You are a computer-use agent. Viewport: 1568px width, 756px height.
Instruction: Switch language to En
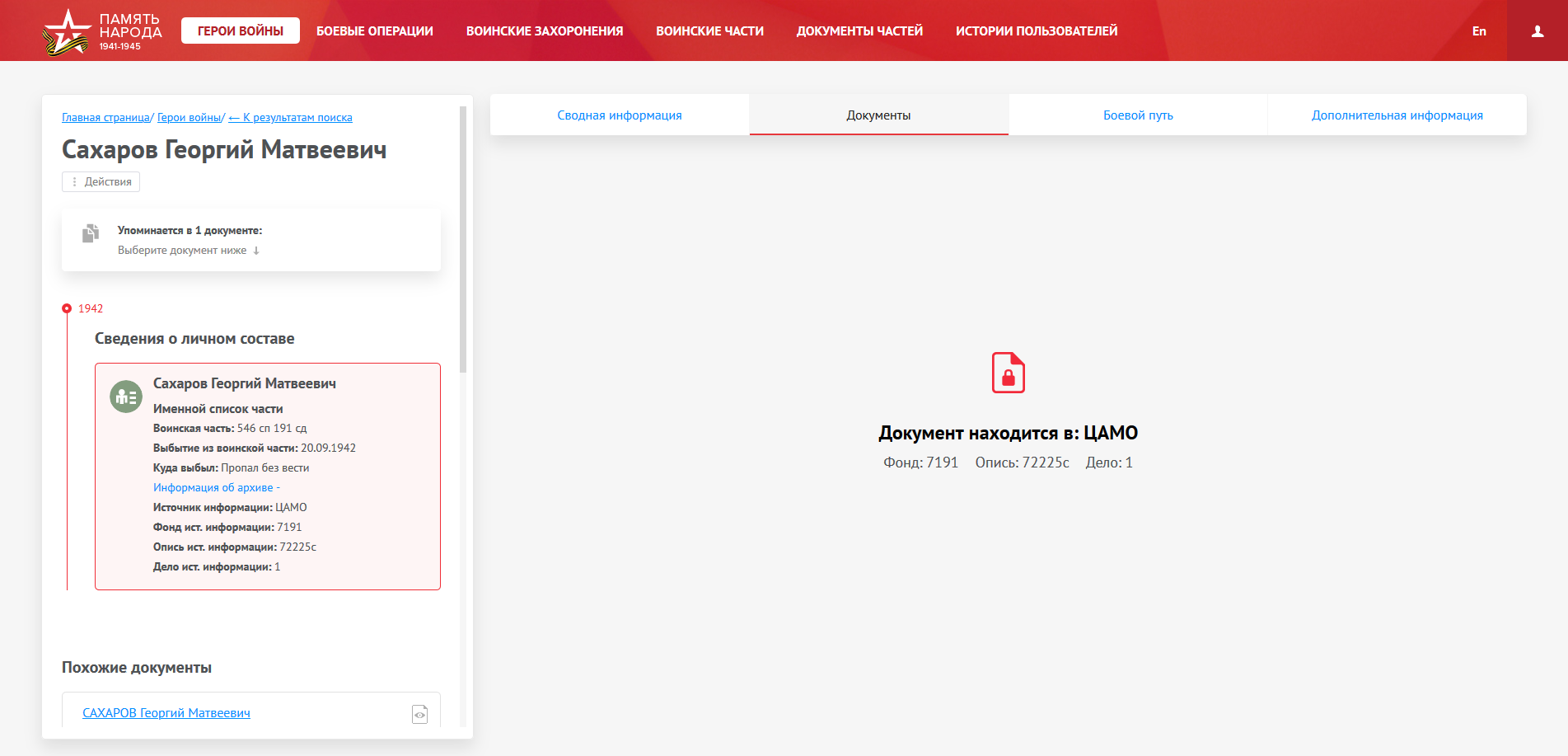pyautogui.click(x=1479, y=31)
